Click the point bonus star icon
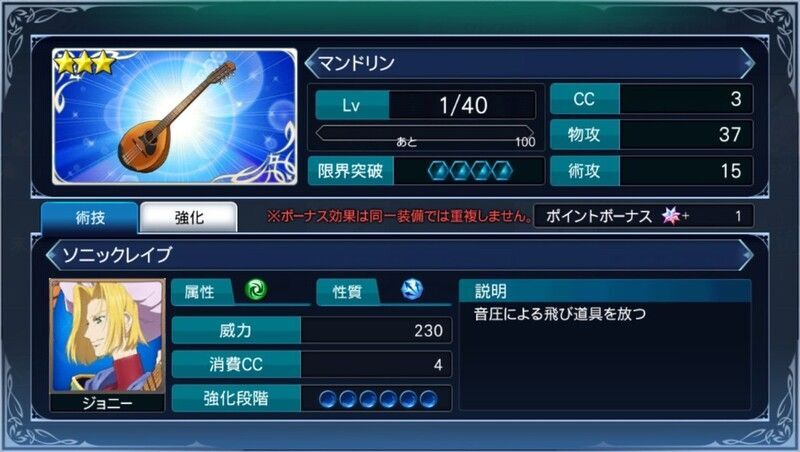Image resolution: width=800 pixels, height=452 pixels. click(671, 216)
